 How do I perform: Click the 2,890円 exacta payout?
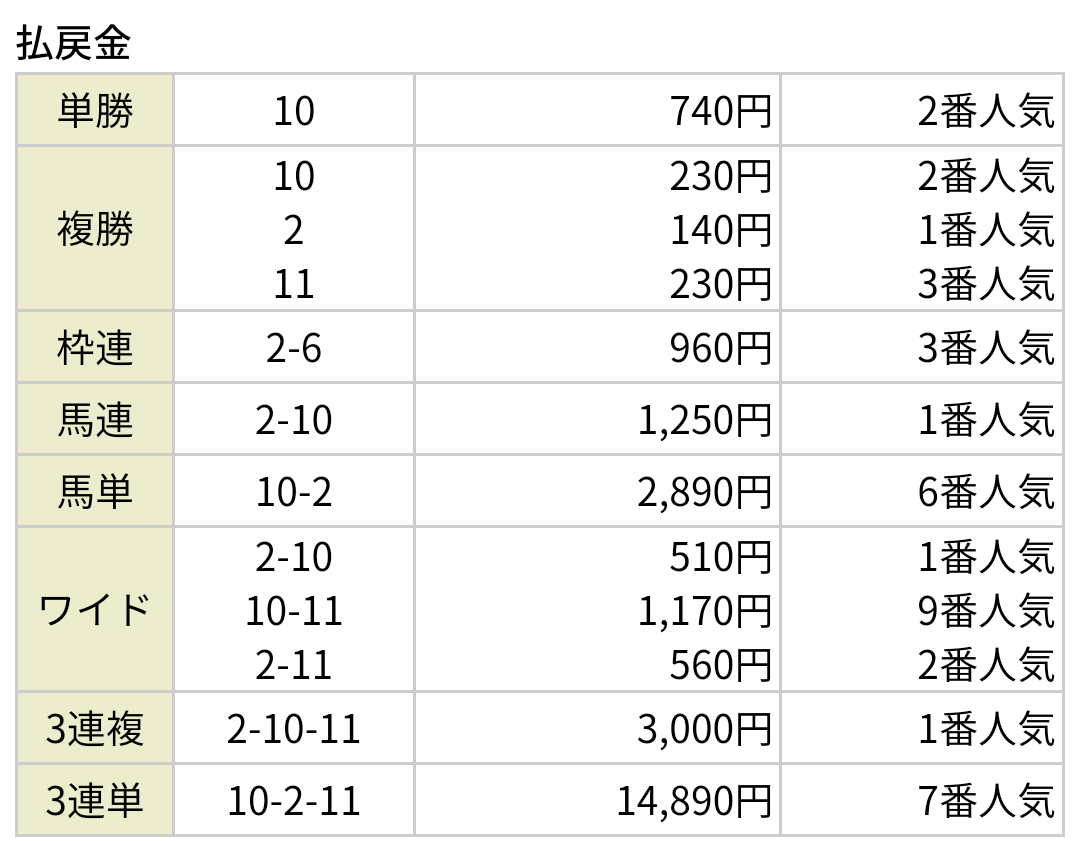(705, 492)
